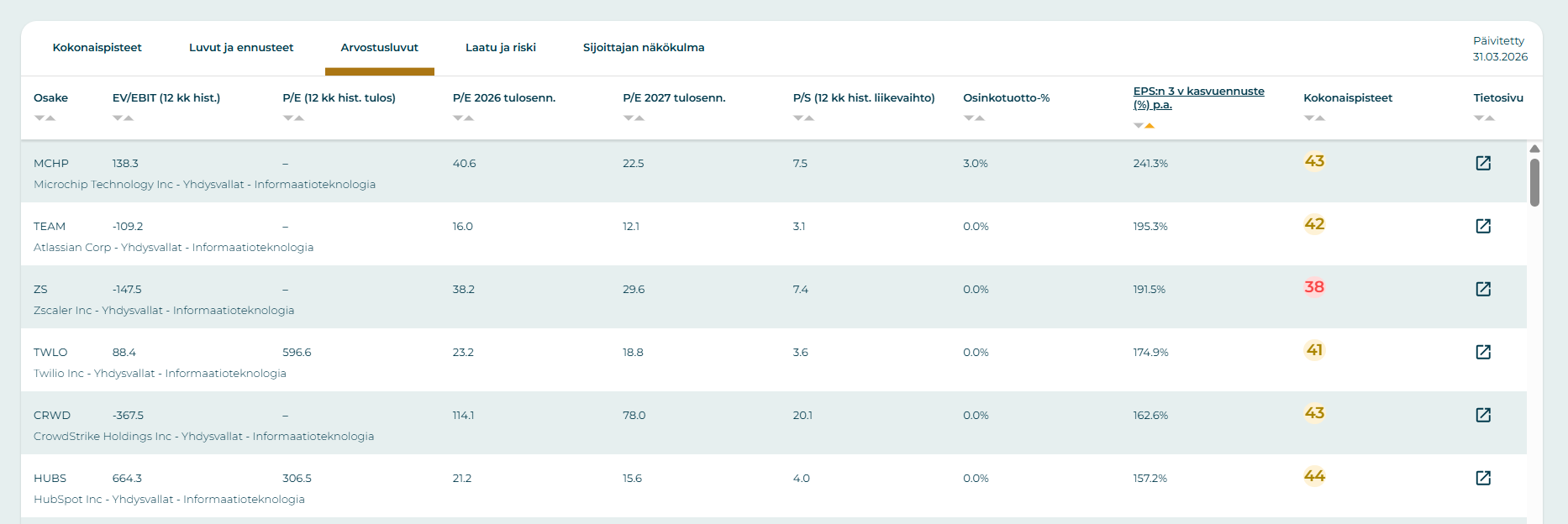Open the CrowdStrike info page icon

pyautogui.click(x=1483, y=415)
